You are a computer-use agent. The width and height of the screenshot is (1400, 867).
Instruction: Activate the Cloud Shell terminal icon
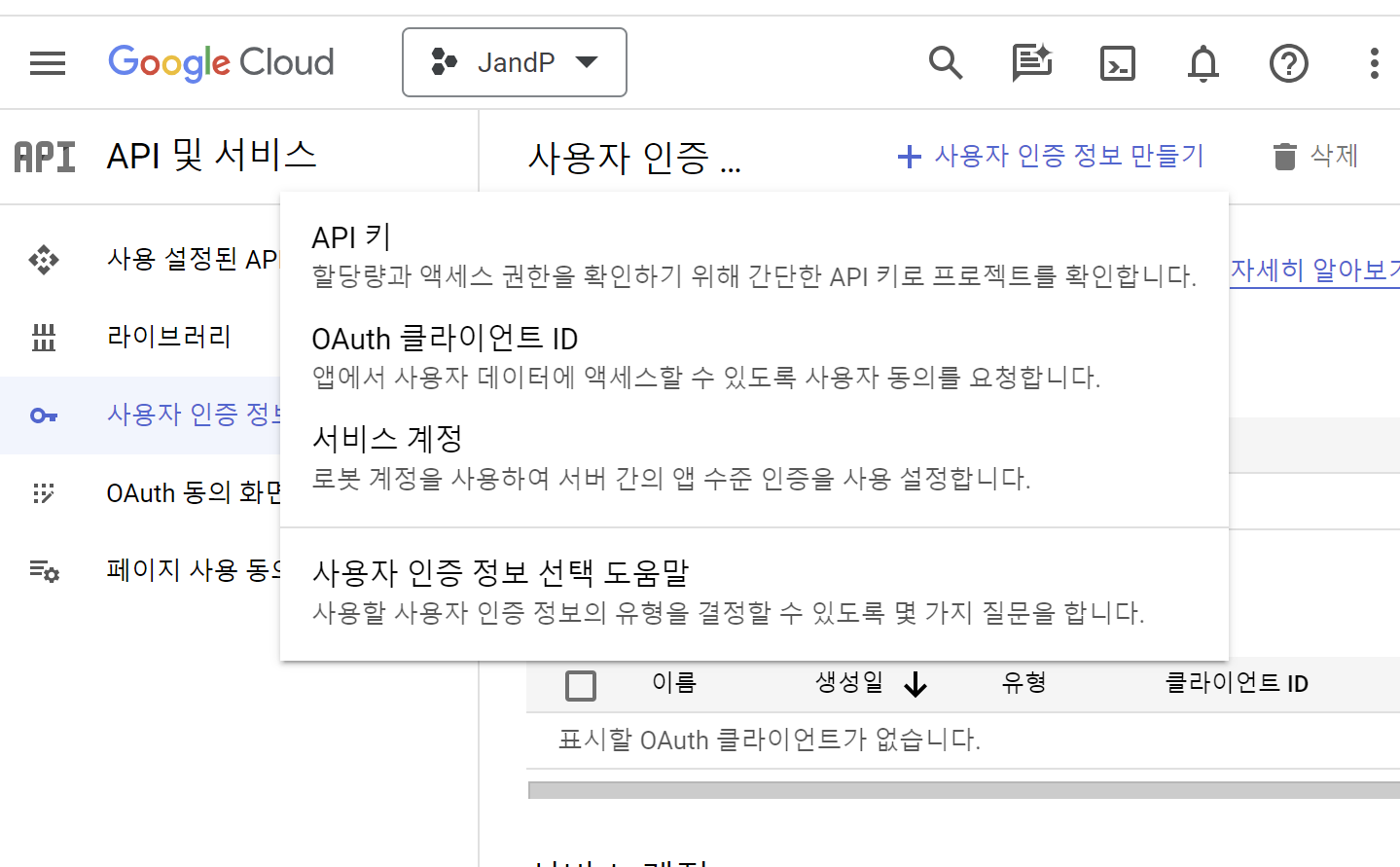[1118, 63]
